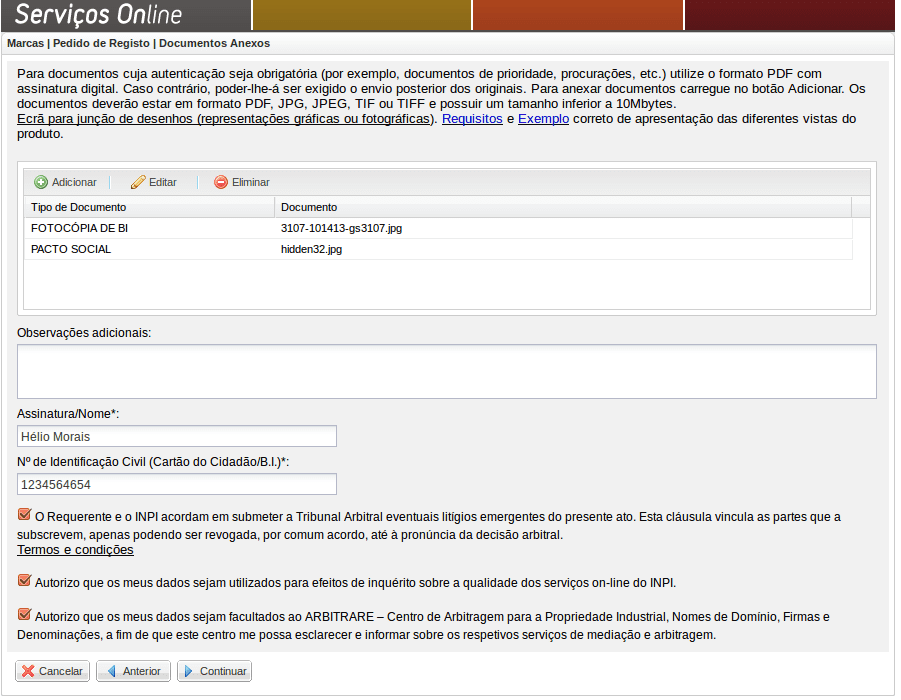Select the Editar pencil icon

click(136, 182)
